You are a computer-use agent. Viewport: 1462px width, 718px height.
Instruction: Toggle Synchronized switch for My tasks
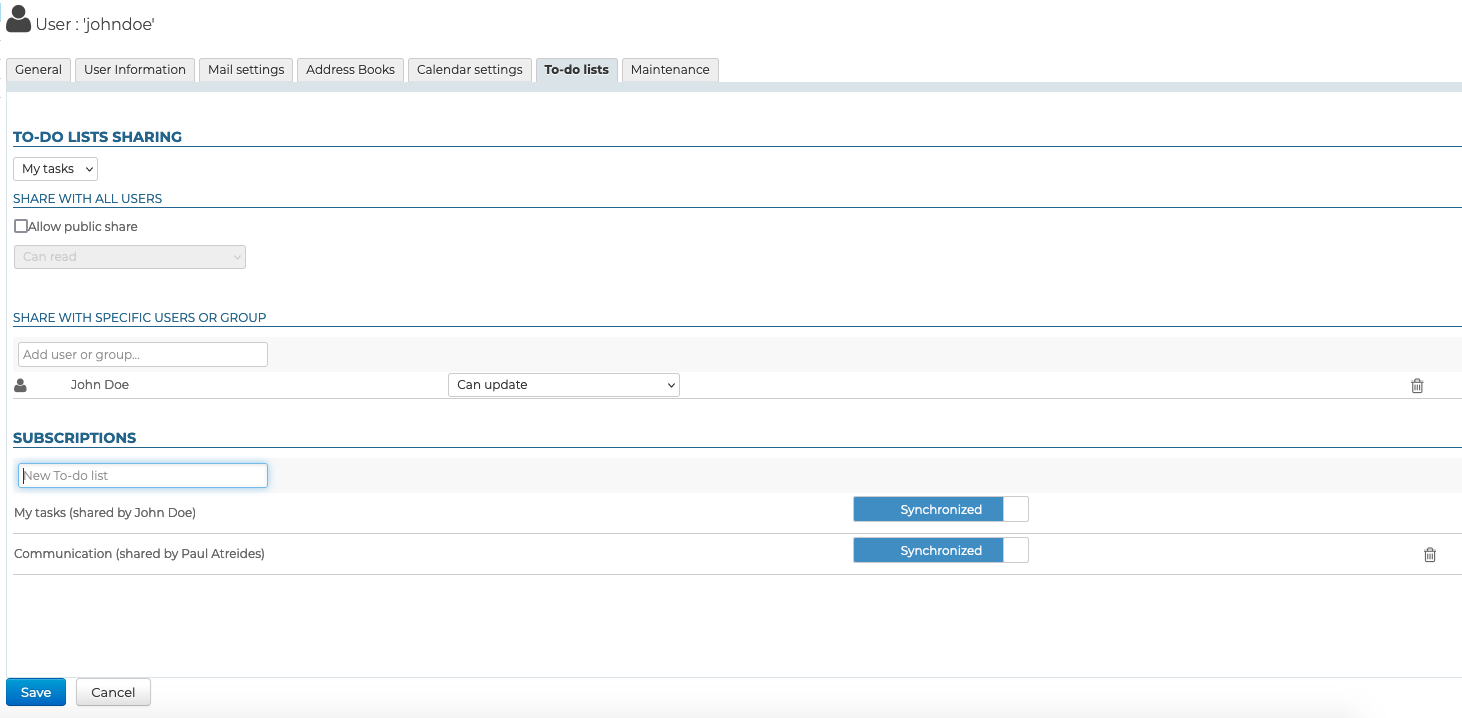tap(940, 510)
